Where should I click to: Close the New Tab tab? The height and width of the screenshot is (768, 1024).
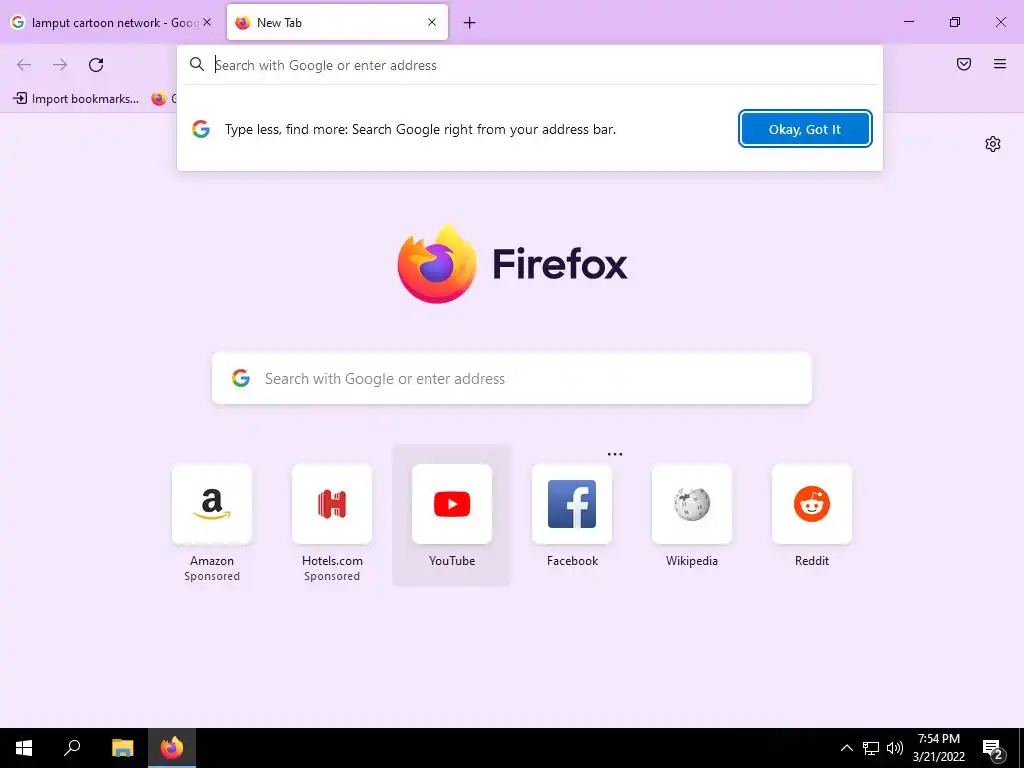click(432, 22)
